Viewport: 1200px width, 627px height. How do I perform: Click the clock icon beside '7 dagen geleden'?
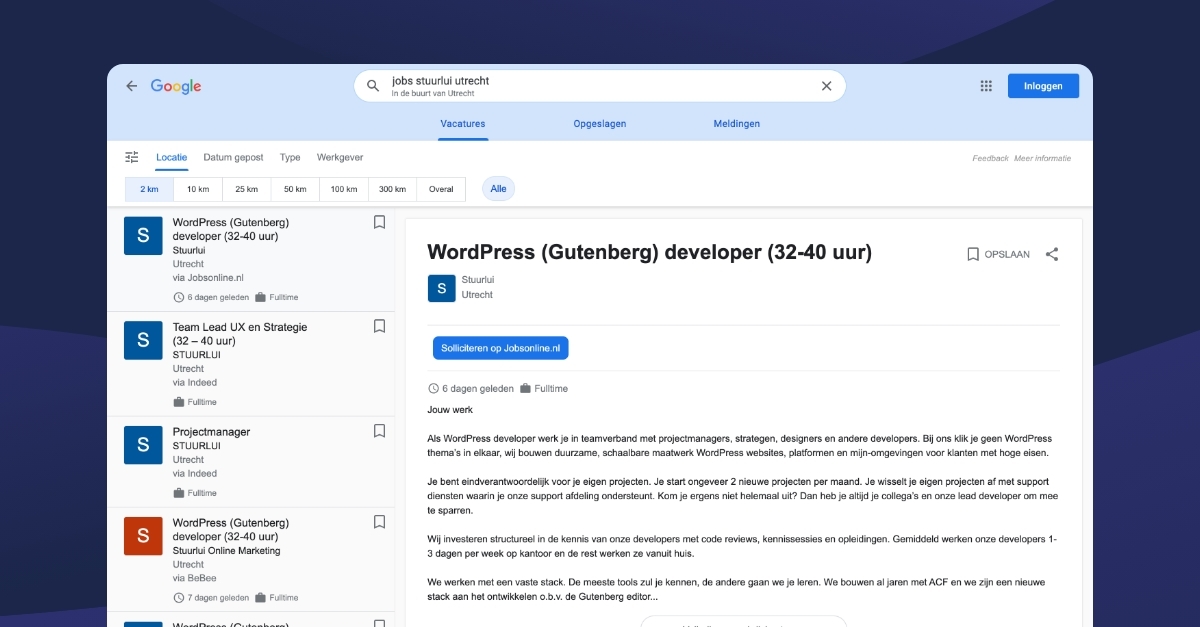tap(179, 598)
